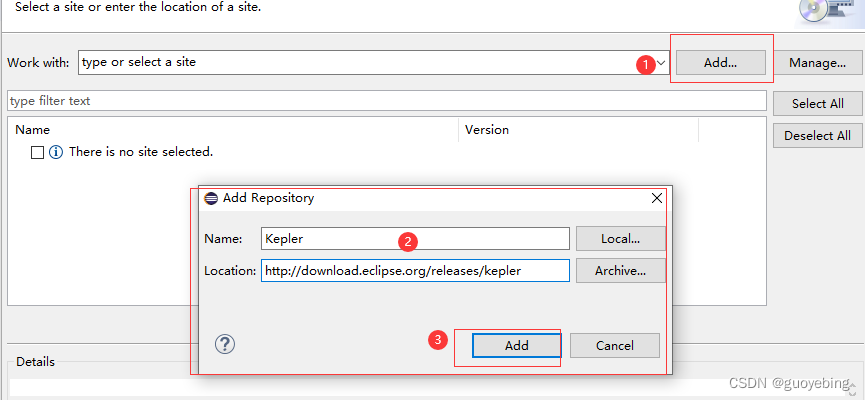865x400 pixels.
Task: Close the Add Repository dialog with X
Action: (656, 199)
